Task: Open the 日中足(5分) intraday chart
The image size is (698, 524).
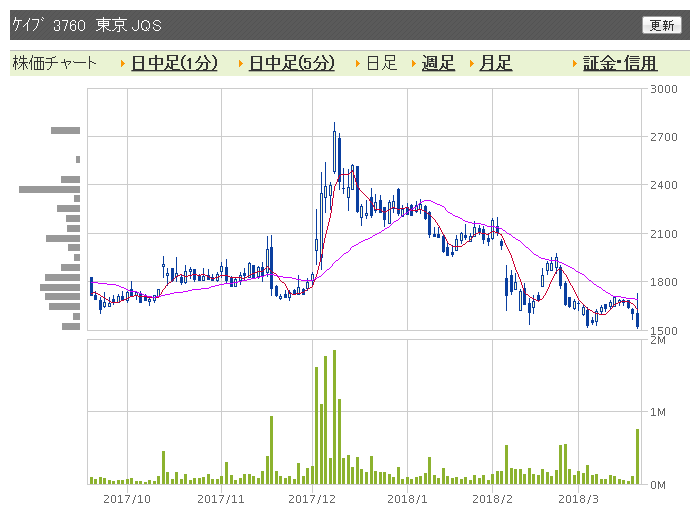Action: tap(292, 63)
